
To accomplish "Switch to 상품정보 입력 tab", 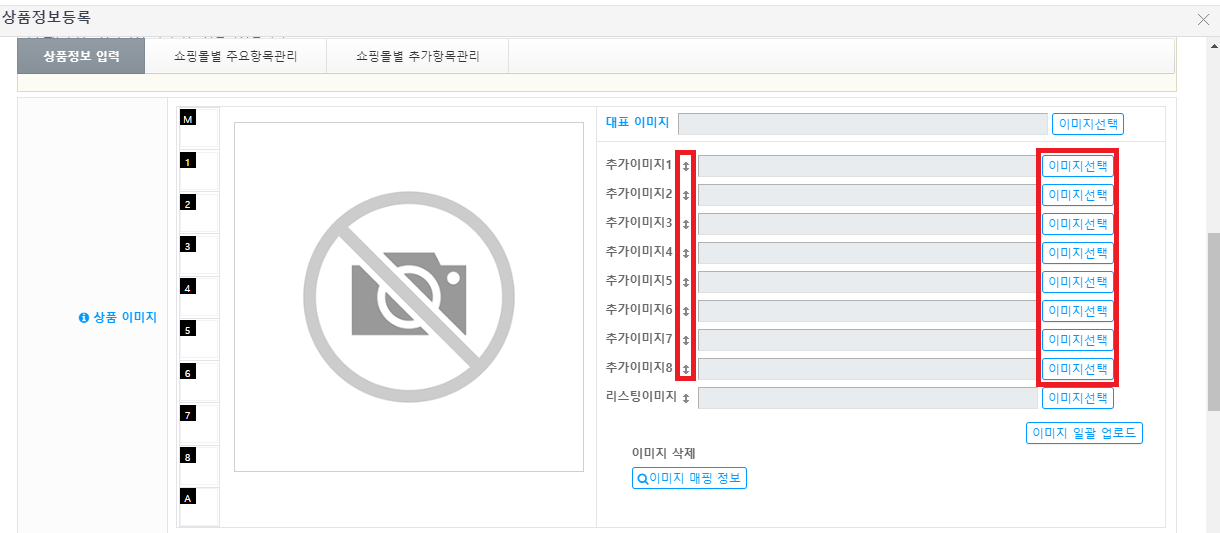I will [x=81, y=56].
